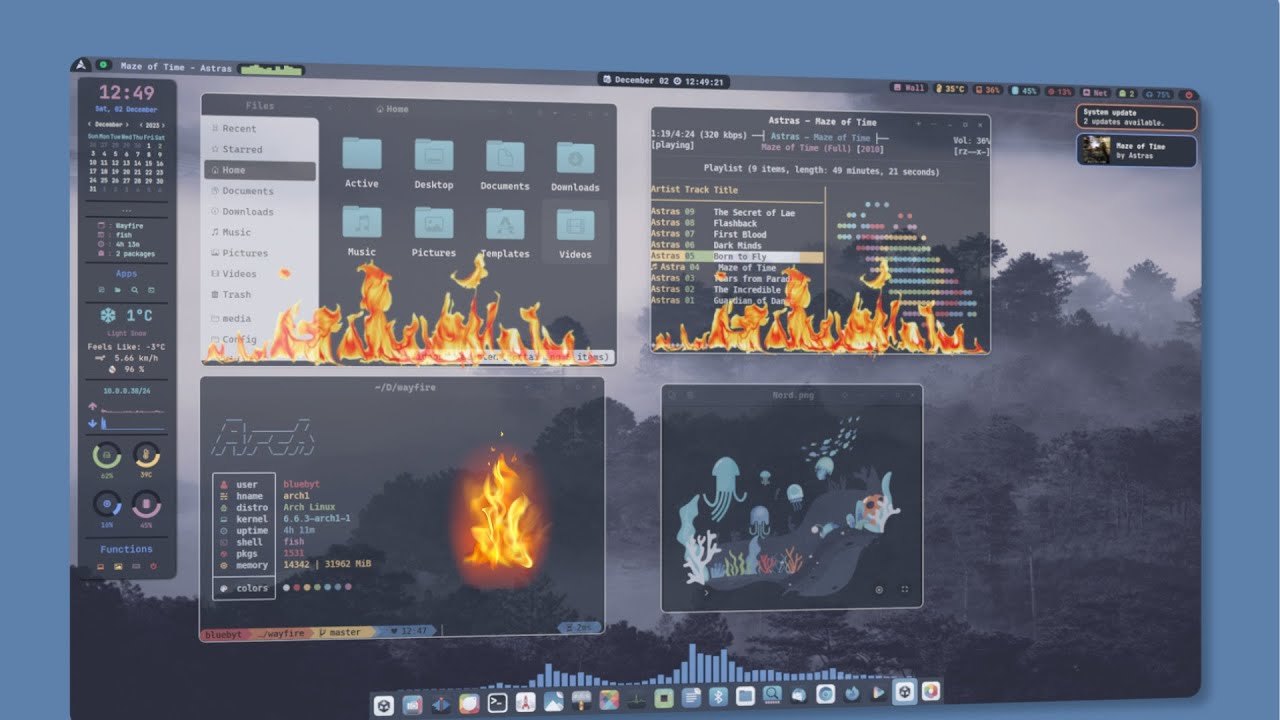
Task: Click the Home path bar in Files window
Action: tap(392, 109)
